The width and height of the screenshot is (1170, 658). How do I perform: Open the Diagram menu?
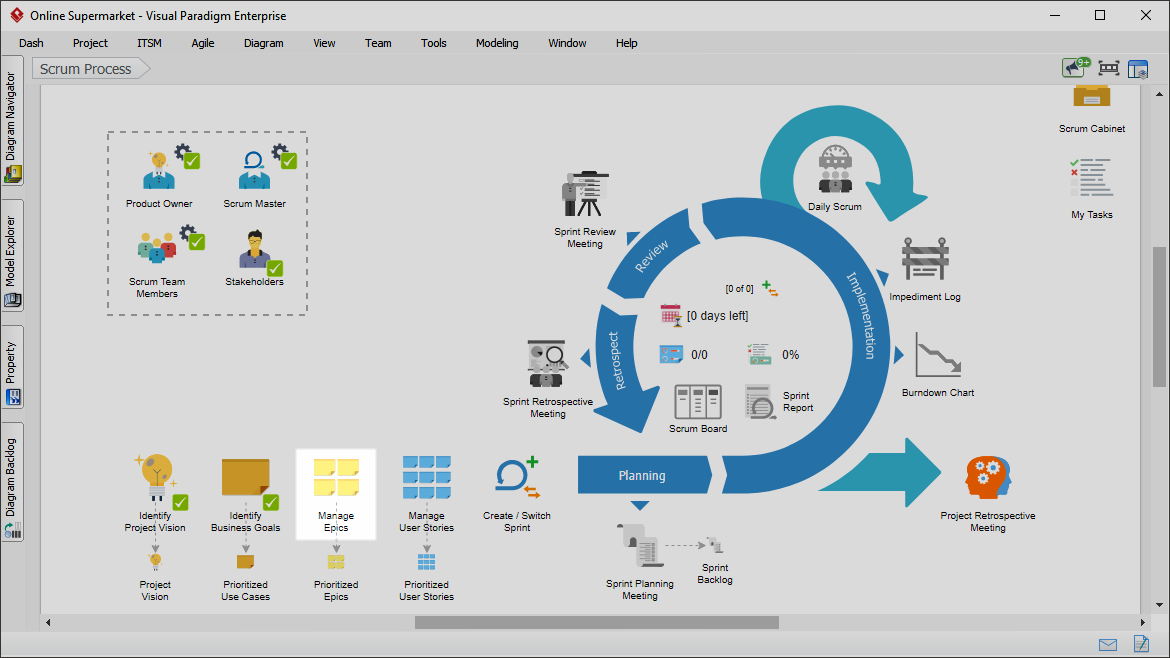tap(263, 43)
